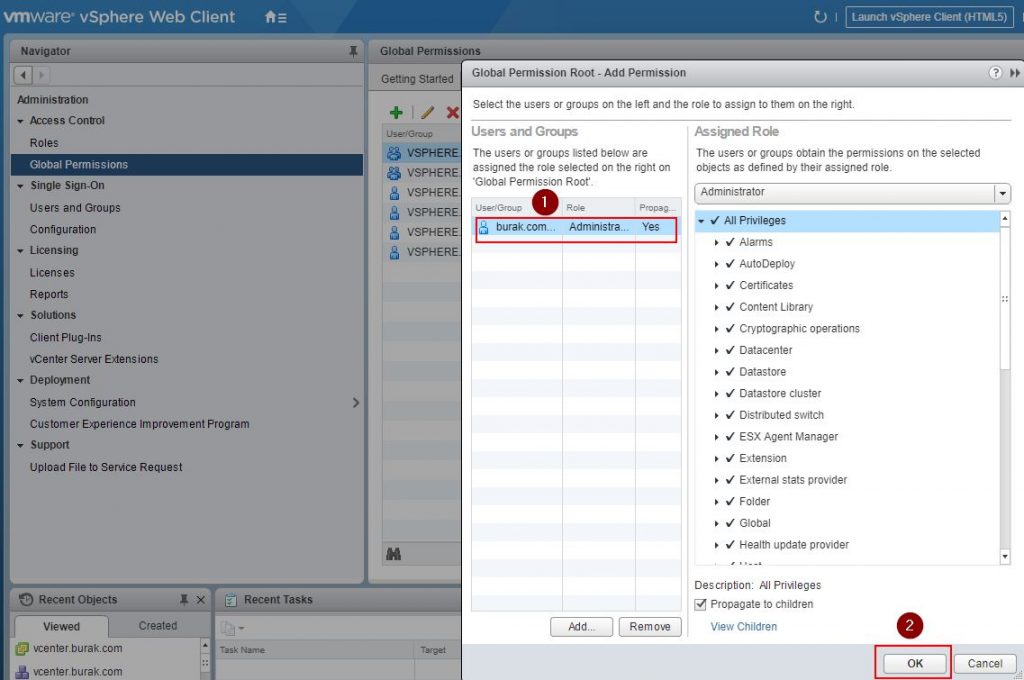This screenshot has width=1024, height=680.
Task: Click the OK button
Action: click(914, 663)
